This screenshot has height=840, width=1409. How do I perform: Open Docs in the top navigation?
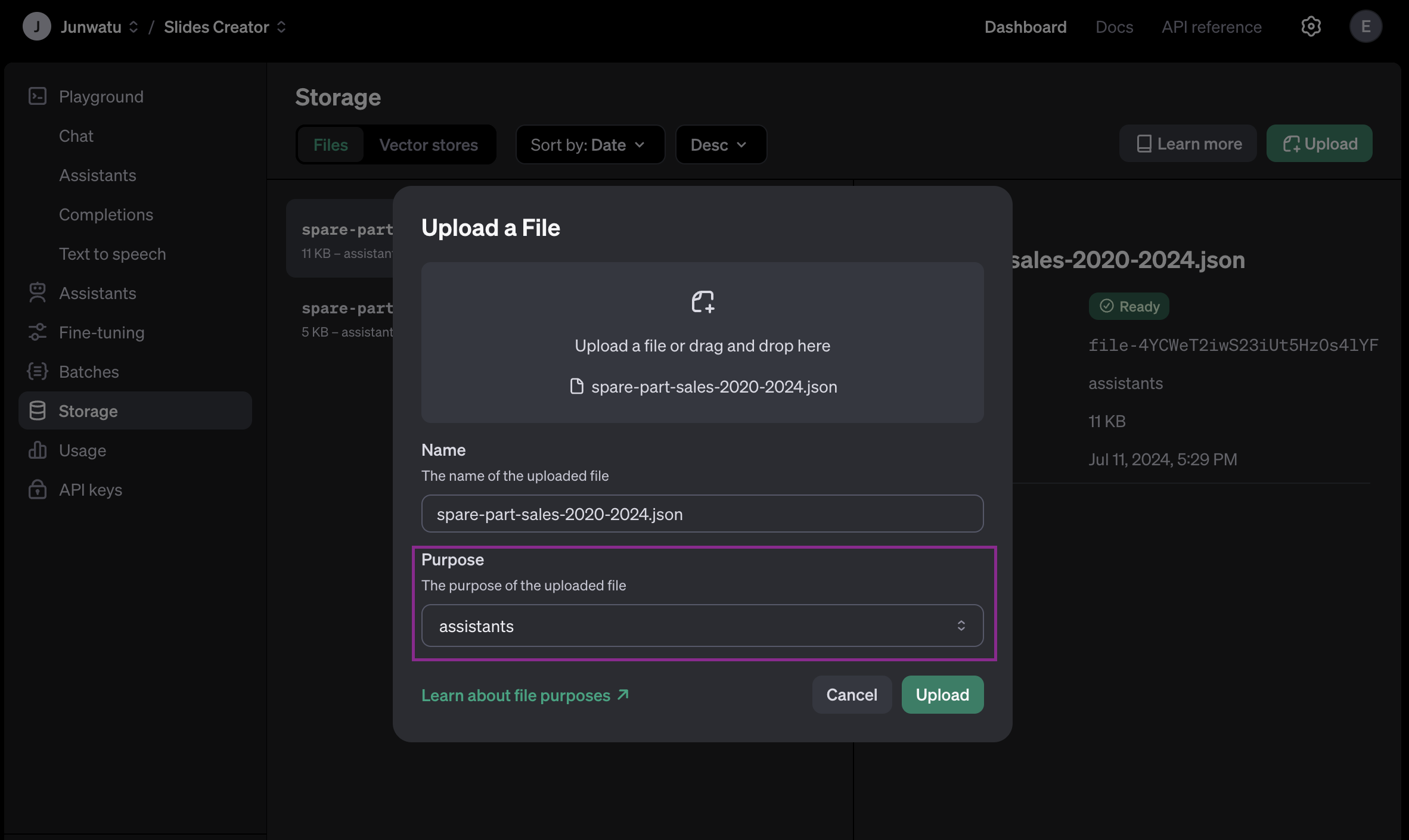[1114, 27]
